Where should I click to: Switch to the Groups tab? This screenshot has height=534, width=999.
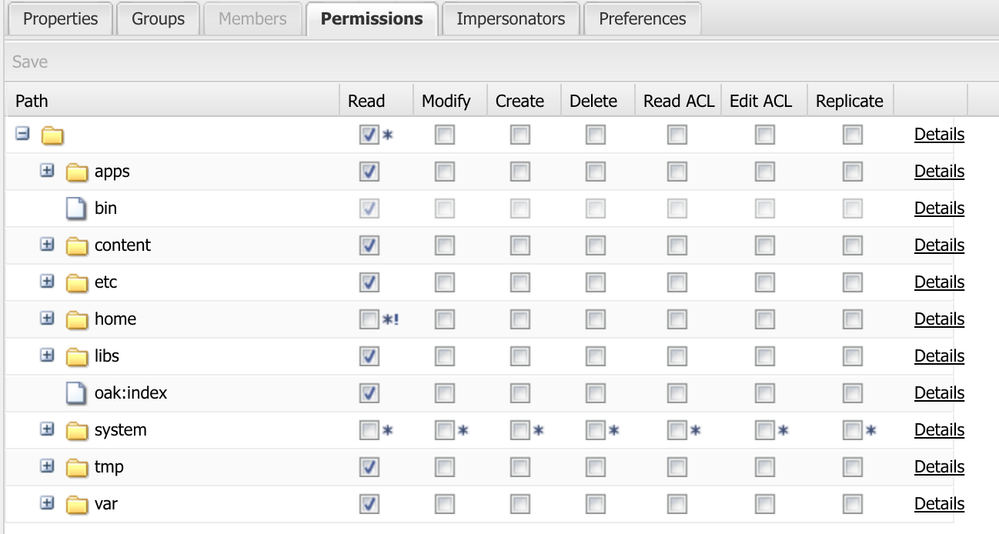(x=158, y=18)
